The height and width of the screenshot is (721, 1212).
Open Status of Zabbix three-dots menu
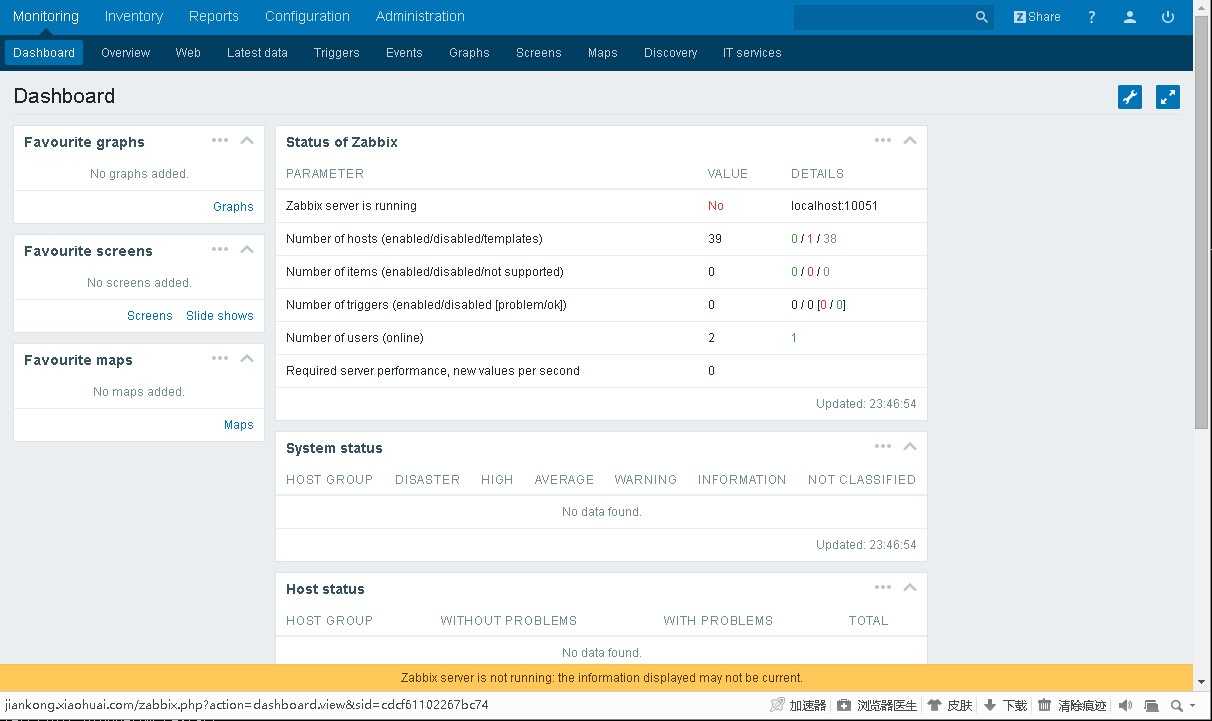(x=883, y=141)
